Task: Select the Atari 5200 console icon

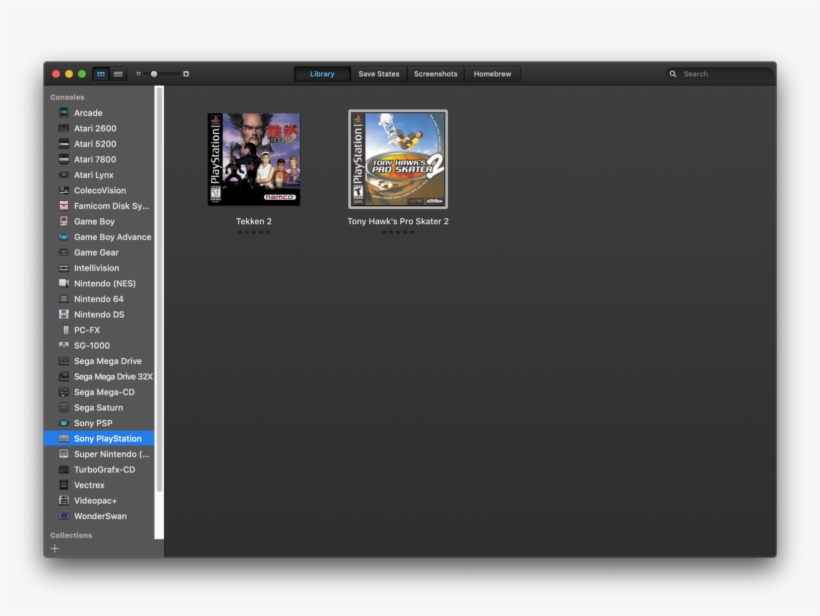Action: coord(64,144)
